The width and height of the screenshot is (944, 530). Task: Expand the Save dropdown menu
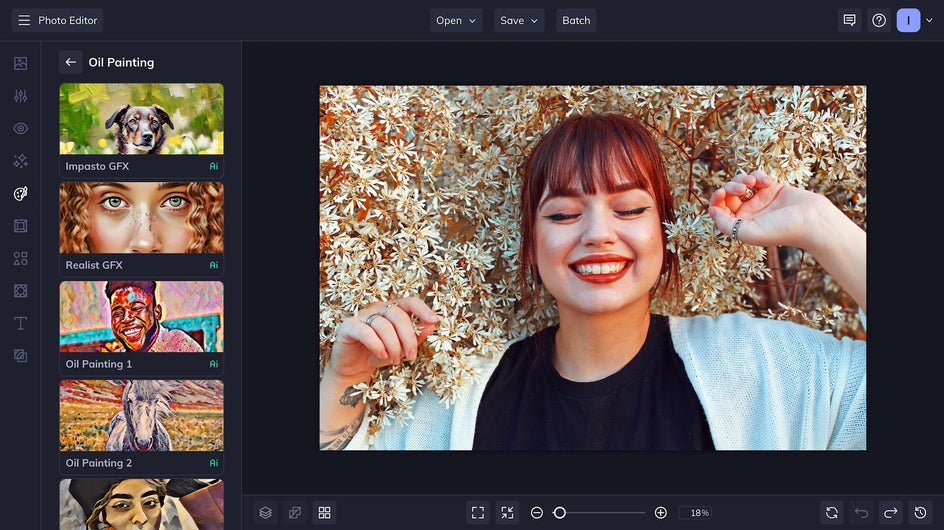(x=519, y=20)
